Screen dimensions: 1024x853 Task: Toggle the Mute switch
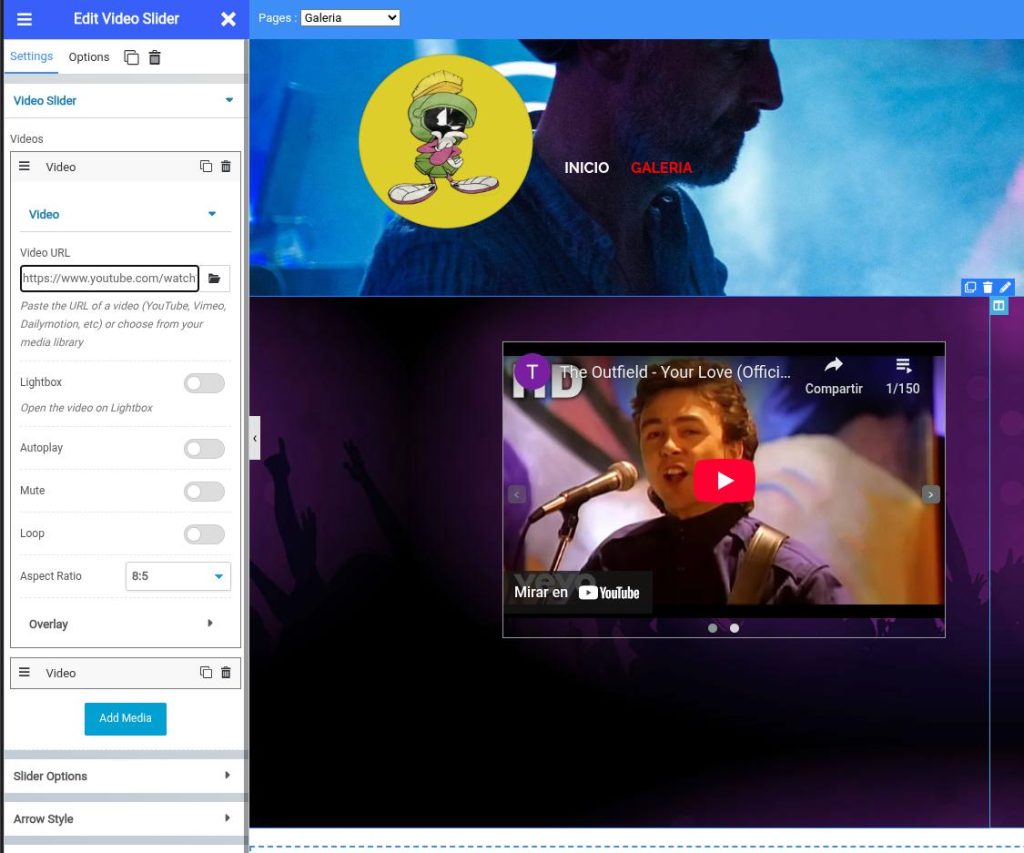[204, 491]
